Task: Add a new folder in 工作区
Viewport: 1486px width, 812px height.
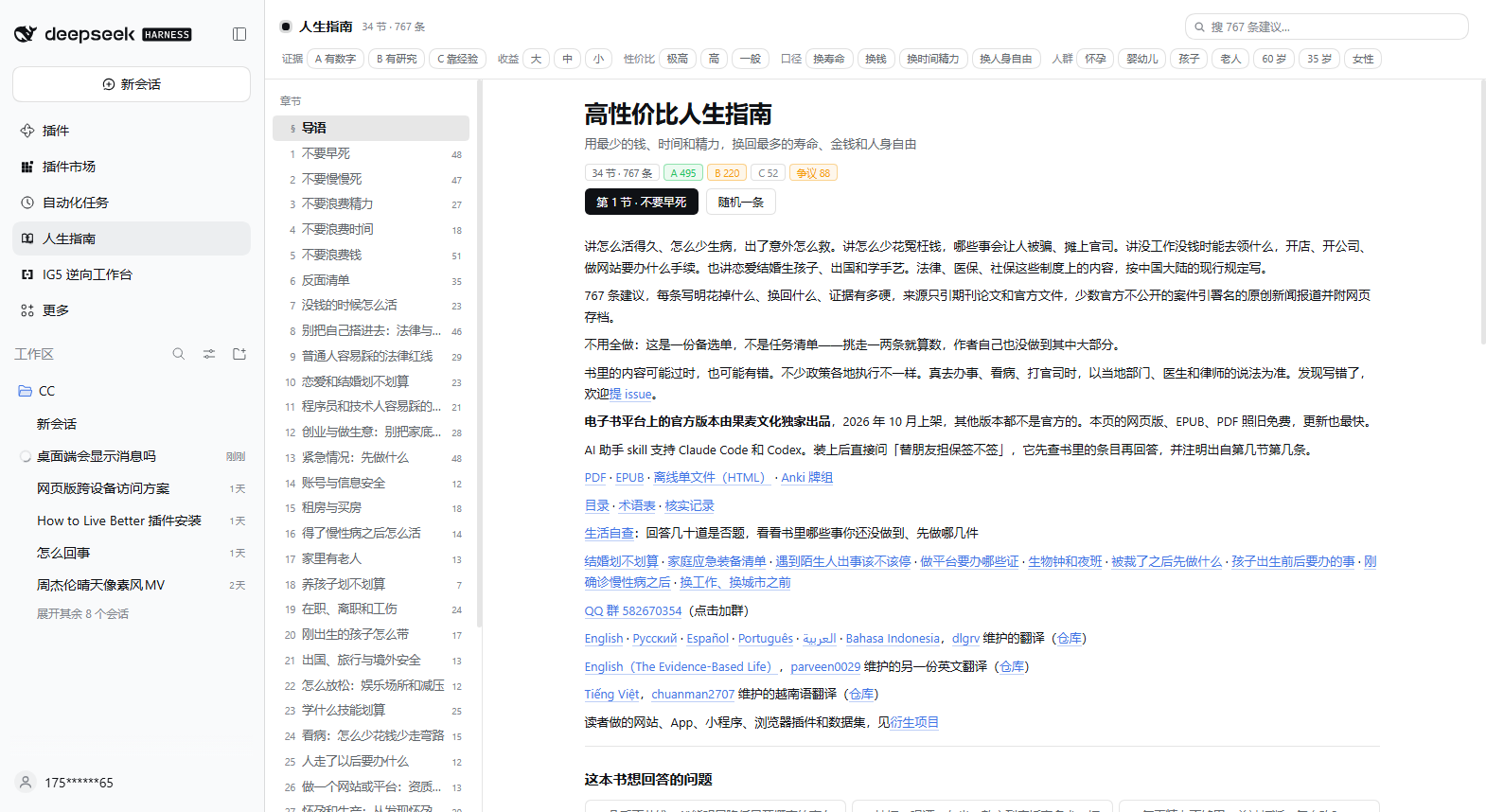Action: [239, 354]
